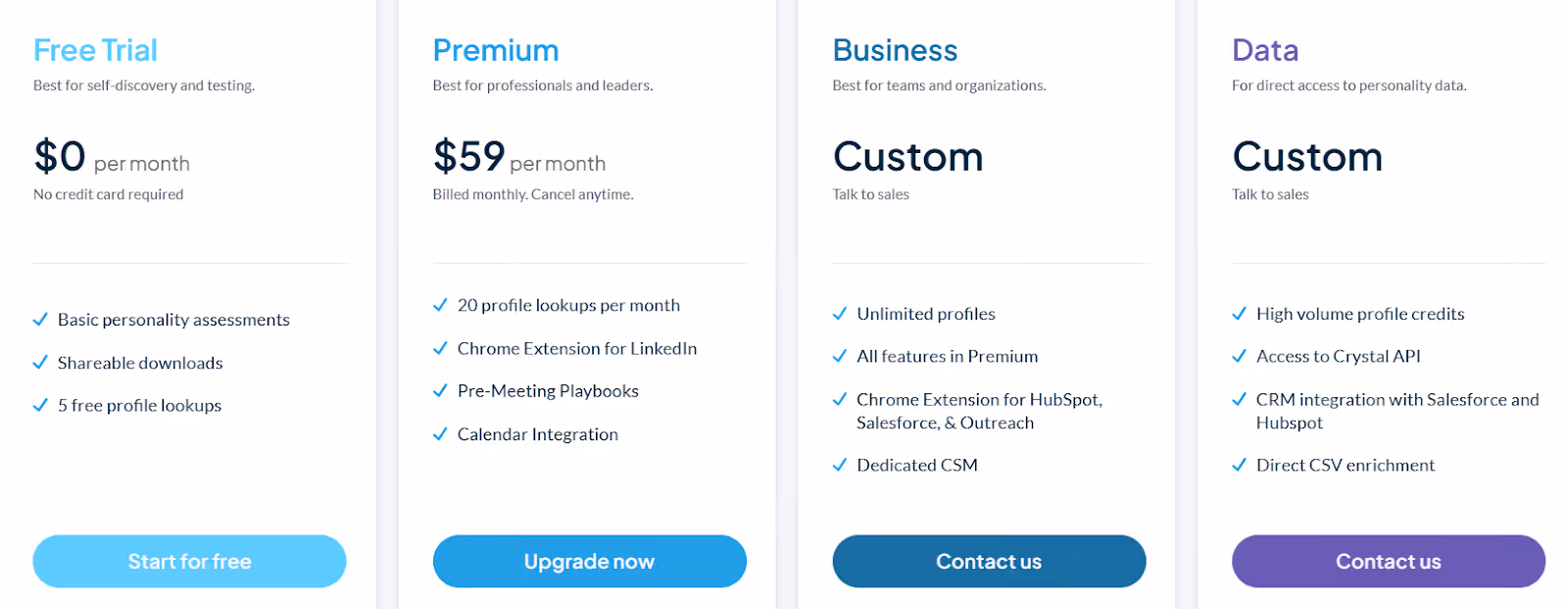
Task: Click Start for free
Action: (188, 561)
